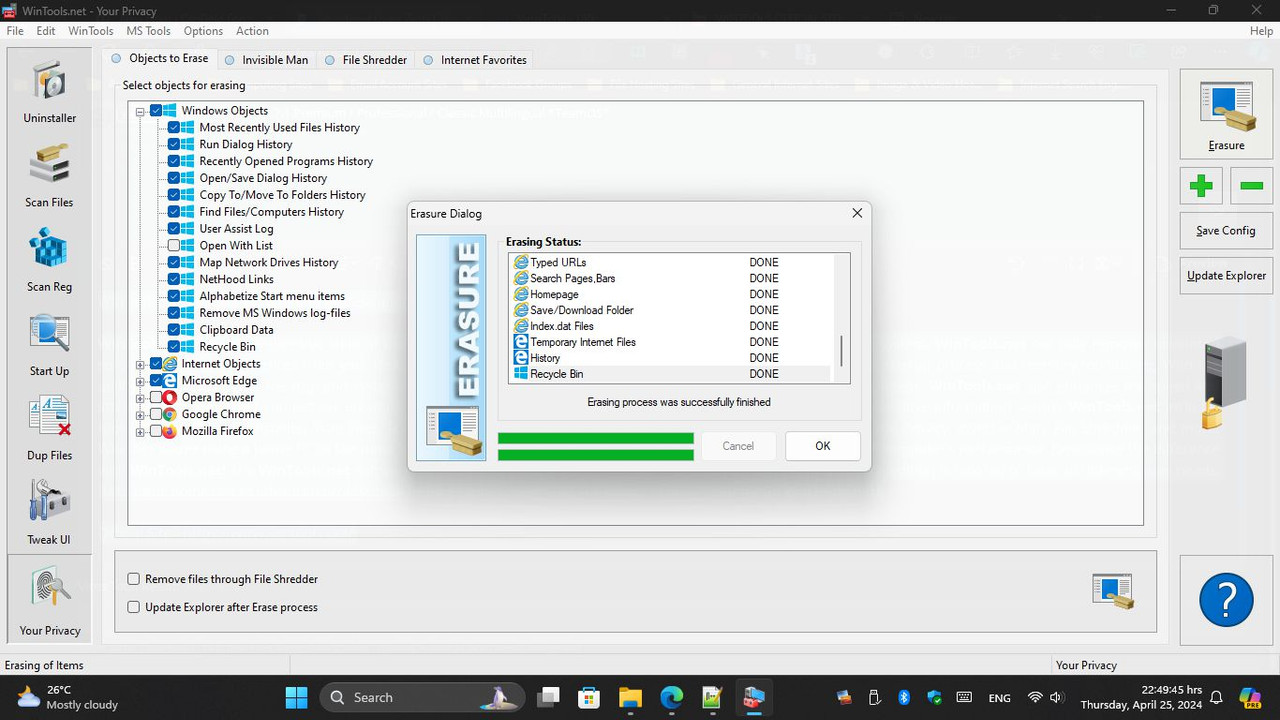Open the Help menu
1280x720 pixels.
coord(1261,31)
